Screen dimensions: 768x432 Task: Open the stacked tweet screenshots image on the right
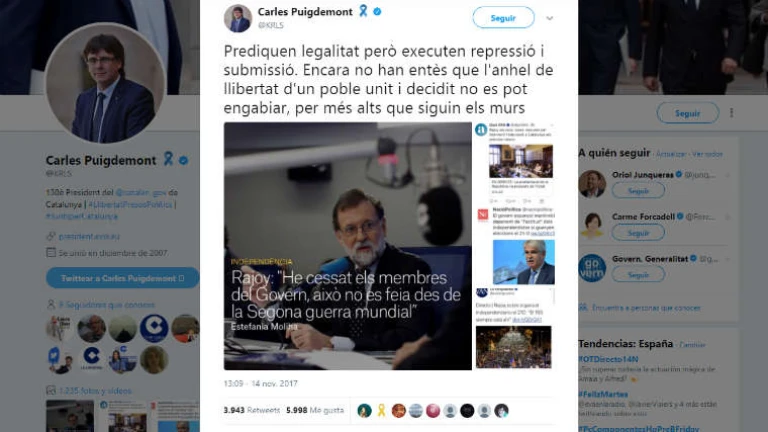pos(514,246)
